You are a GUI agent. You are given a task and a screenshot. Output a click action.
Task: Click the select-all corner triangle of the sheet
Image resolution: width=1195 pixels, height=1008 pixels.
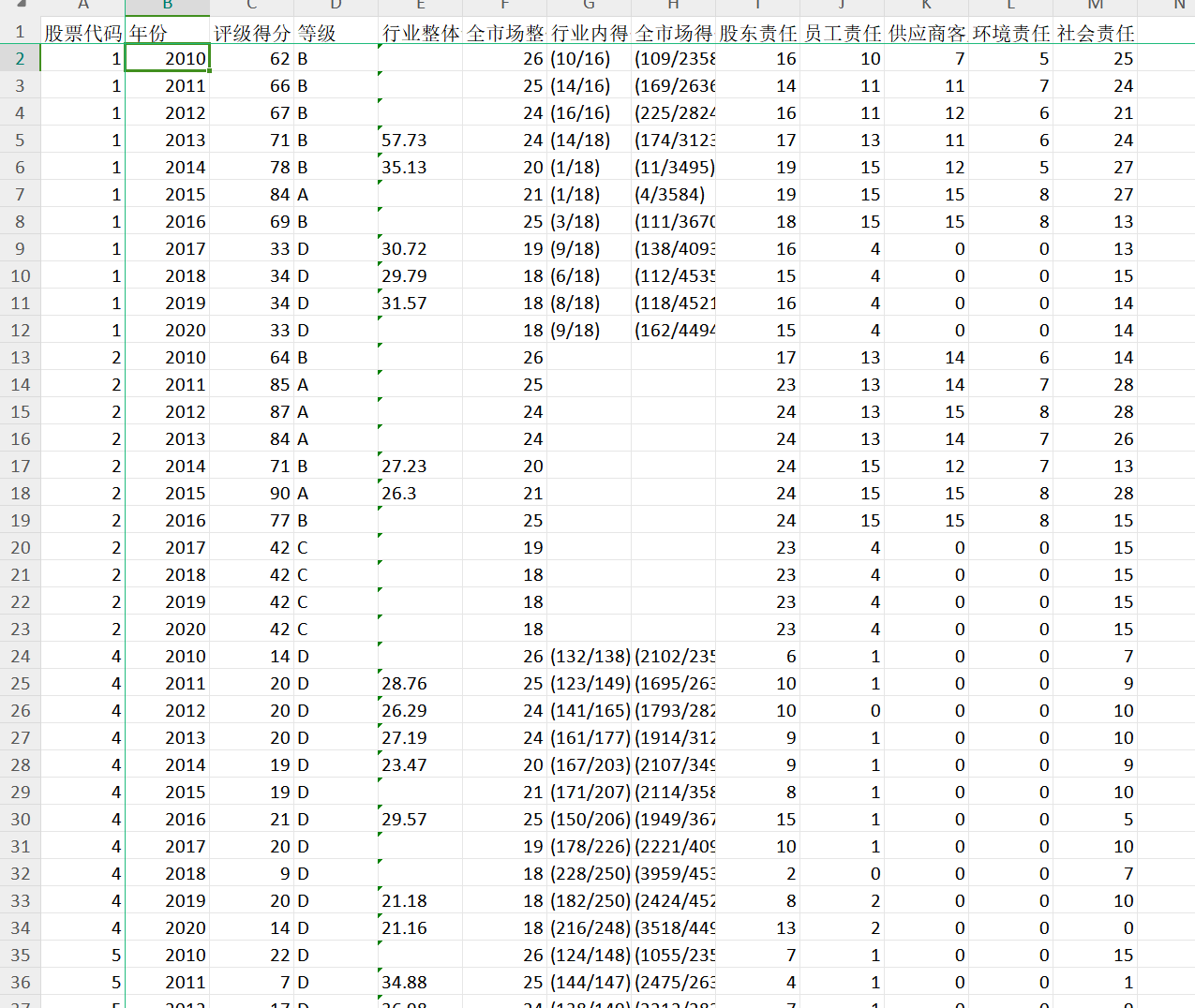pos(21,5)
